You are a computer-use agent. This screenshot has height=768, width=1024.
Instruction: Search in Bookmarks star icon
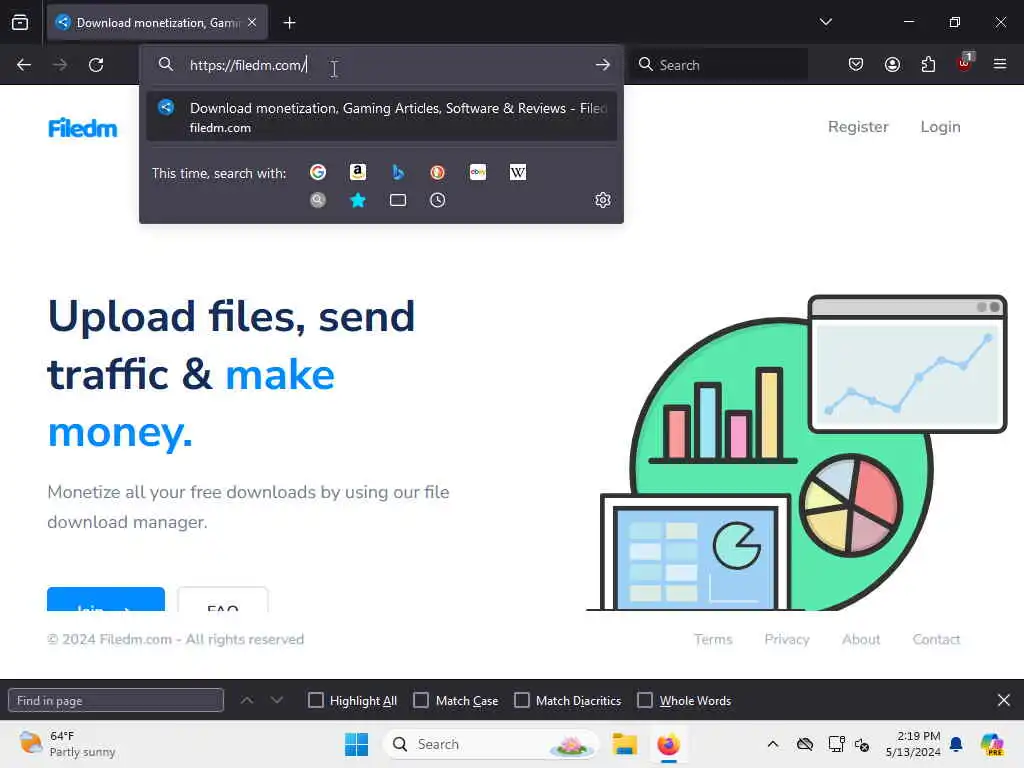pyautogui.click(x=358, y=200)
